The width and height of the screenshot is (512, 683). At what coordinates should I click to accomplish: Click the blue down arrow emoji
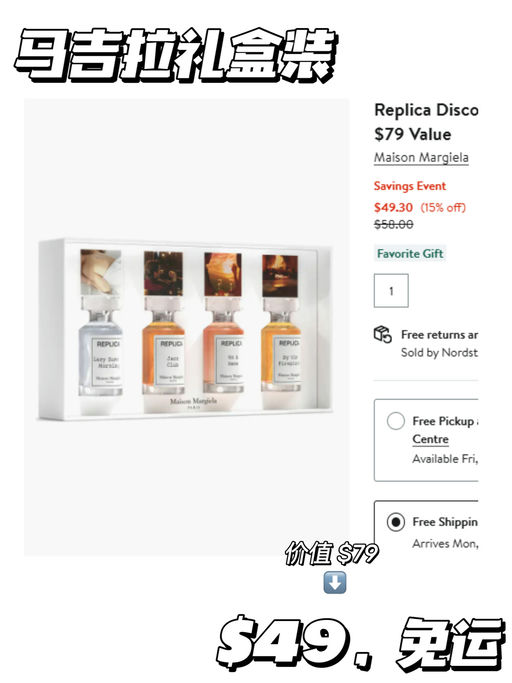tap(335, 583)
